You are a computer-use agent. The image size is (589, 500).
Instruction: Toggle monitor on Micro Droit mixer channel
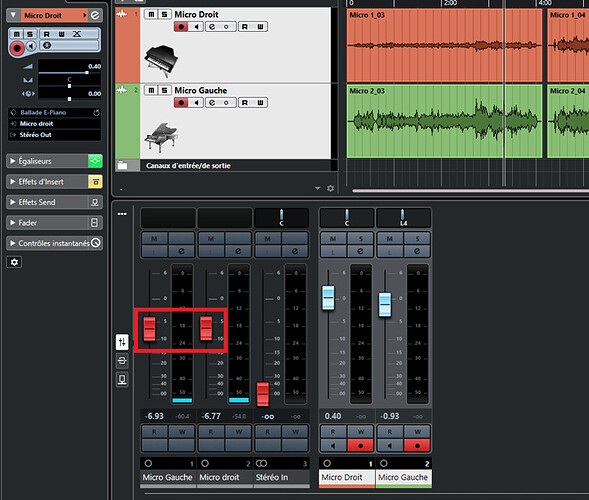pos(333,446)
